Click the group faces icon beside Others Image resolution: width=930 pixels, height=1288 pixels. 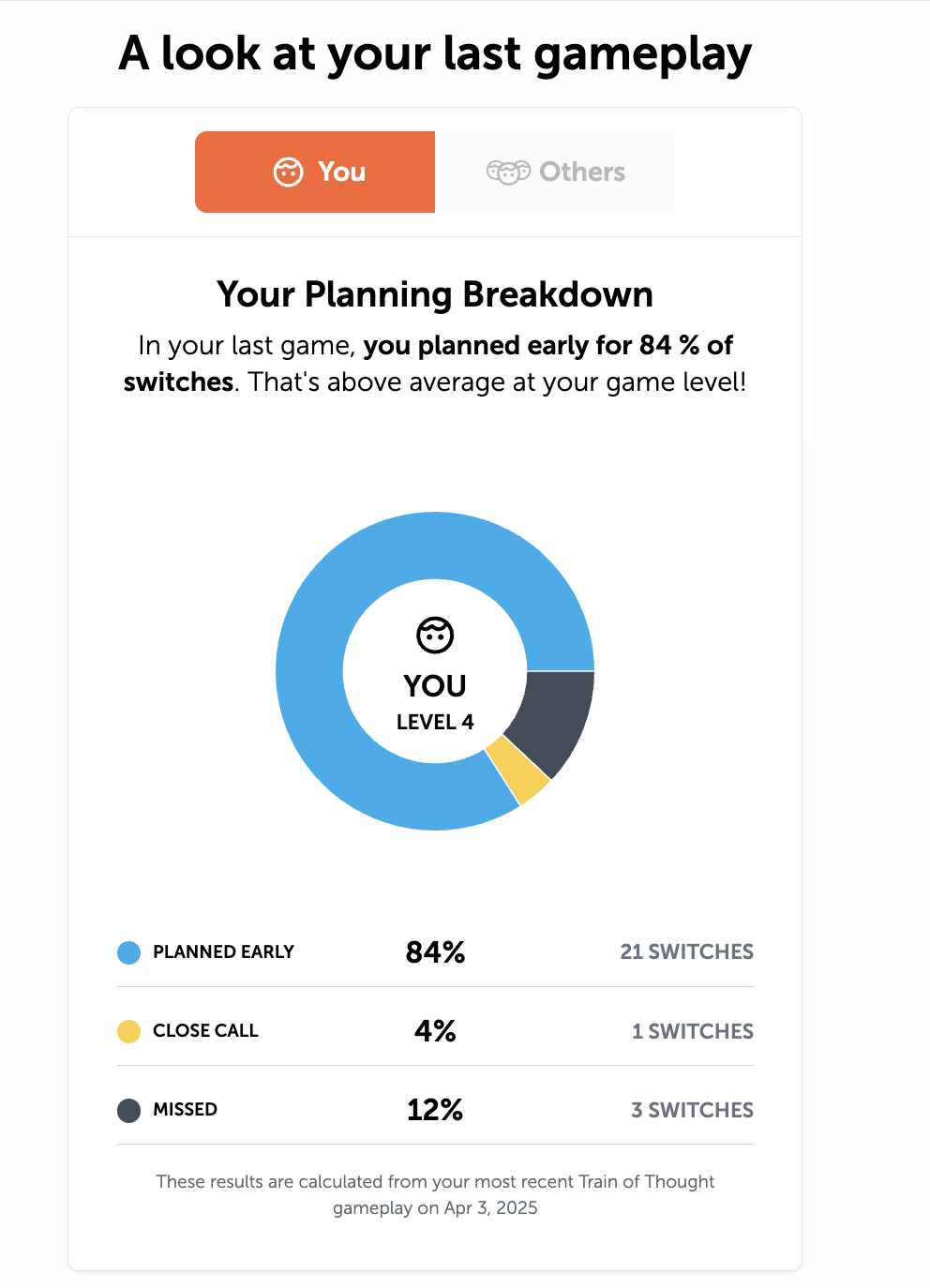508,172
